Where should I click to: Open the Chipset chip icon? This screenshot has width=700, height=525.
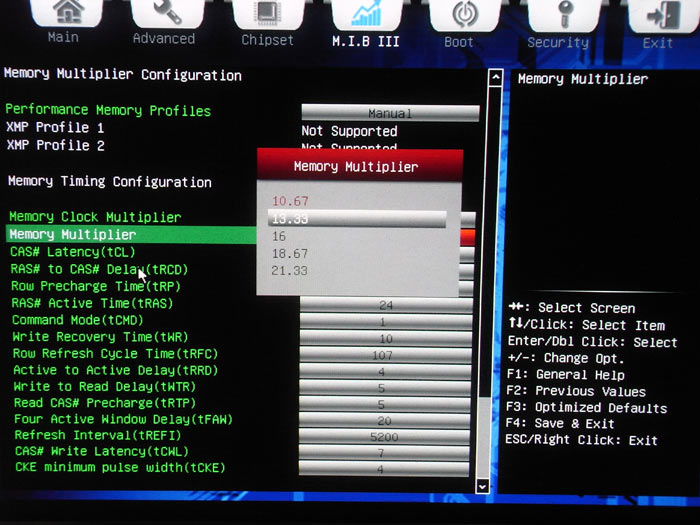pos(268,13)
